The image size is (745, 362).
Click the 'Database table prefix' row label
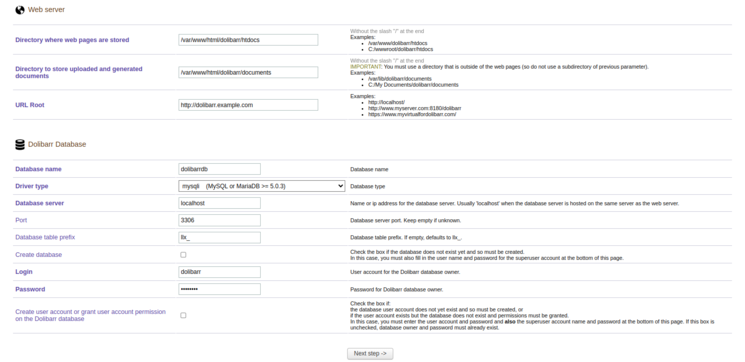tap(45, 237)
